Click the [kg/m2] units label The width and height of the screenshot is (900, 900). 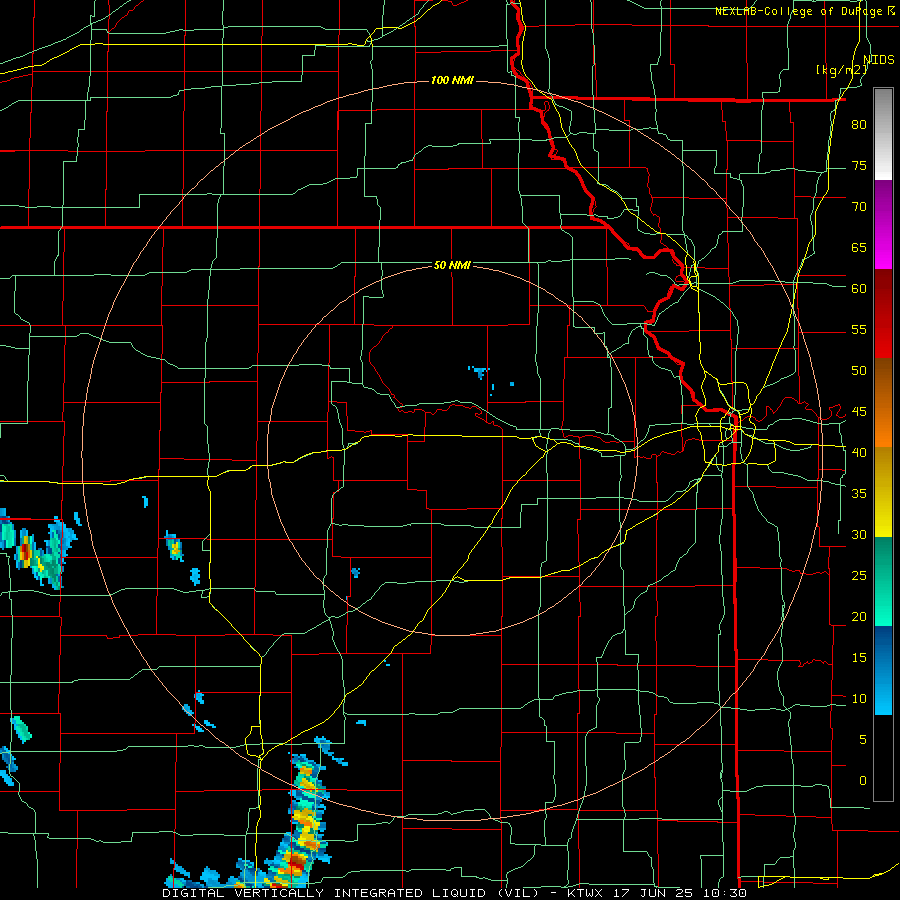point(841,70)
